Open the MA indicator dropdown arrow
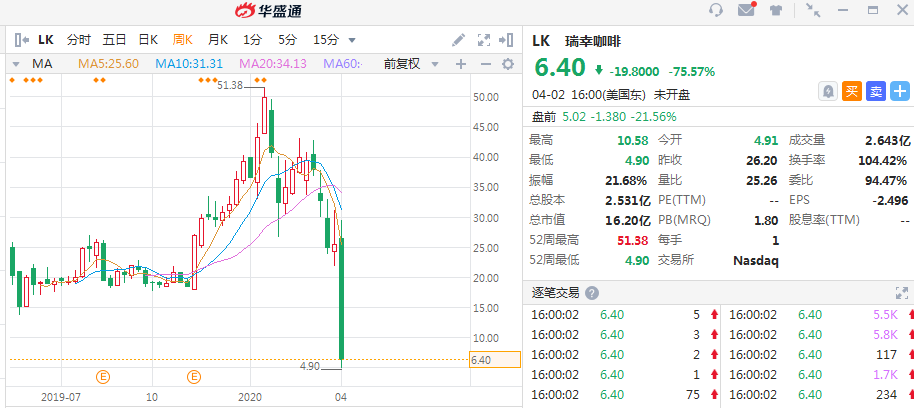 point(16,64)
